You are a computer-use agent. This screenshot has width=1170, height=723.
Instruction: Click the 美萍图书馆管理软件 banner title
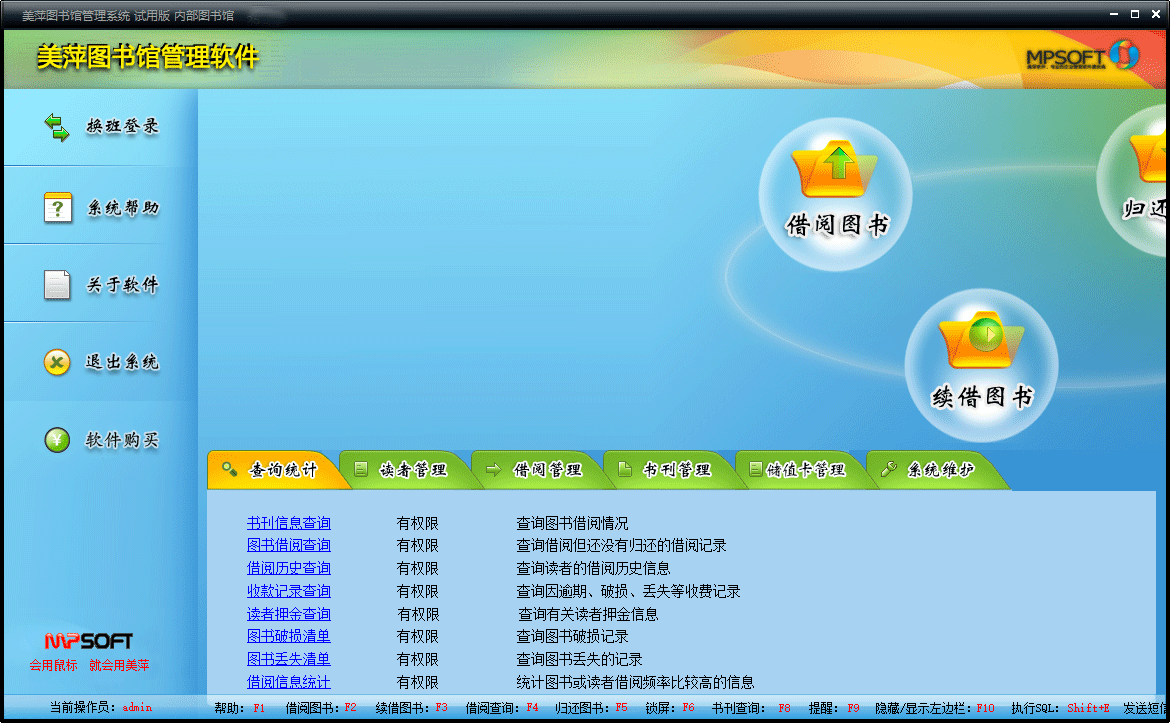(x=148, y=57)
